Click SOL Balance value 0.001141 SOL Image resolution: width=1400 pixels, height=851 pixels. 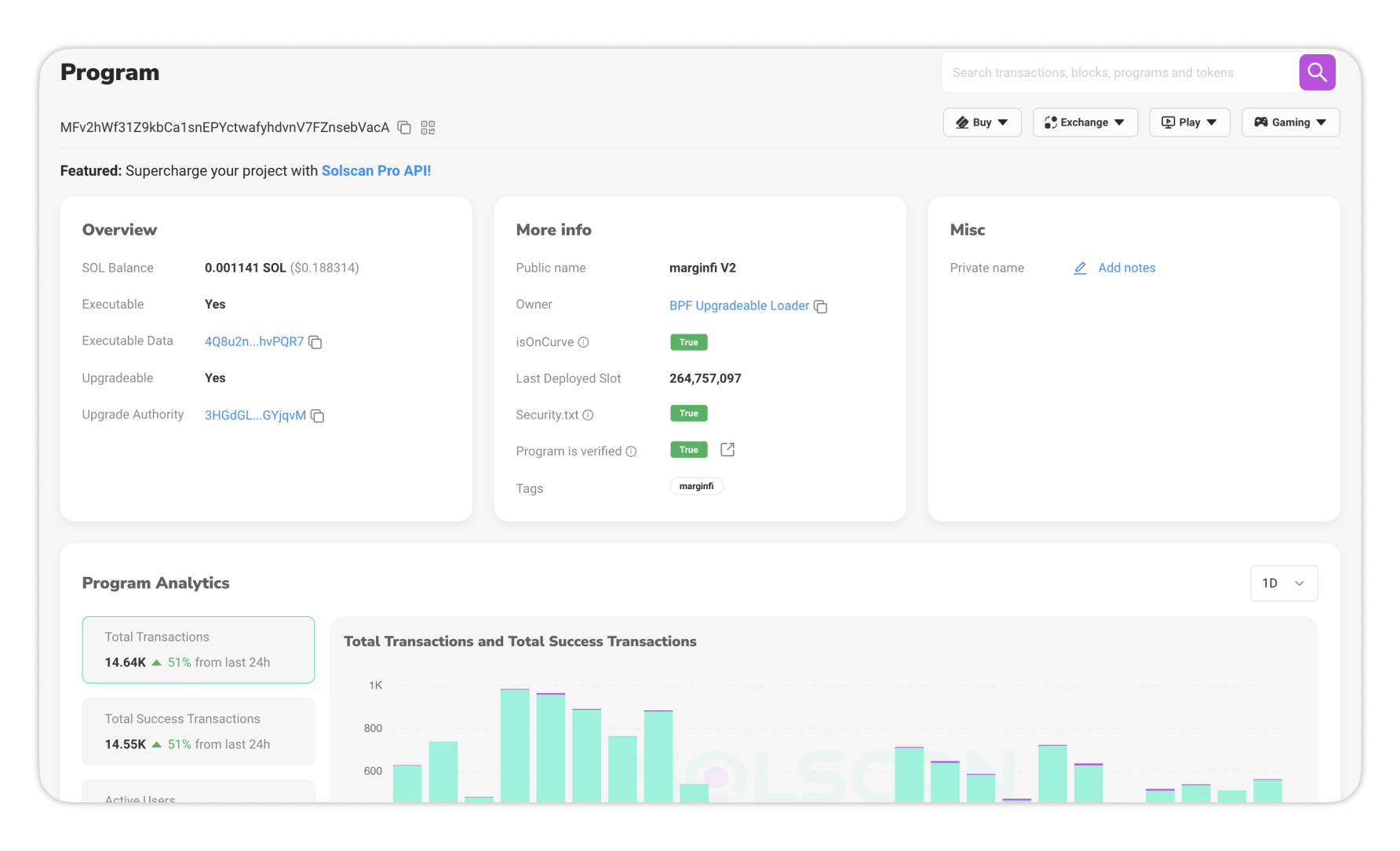click(x=245, y=268)
